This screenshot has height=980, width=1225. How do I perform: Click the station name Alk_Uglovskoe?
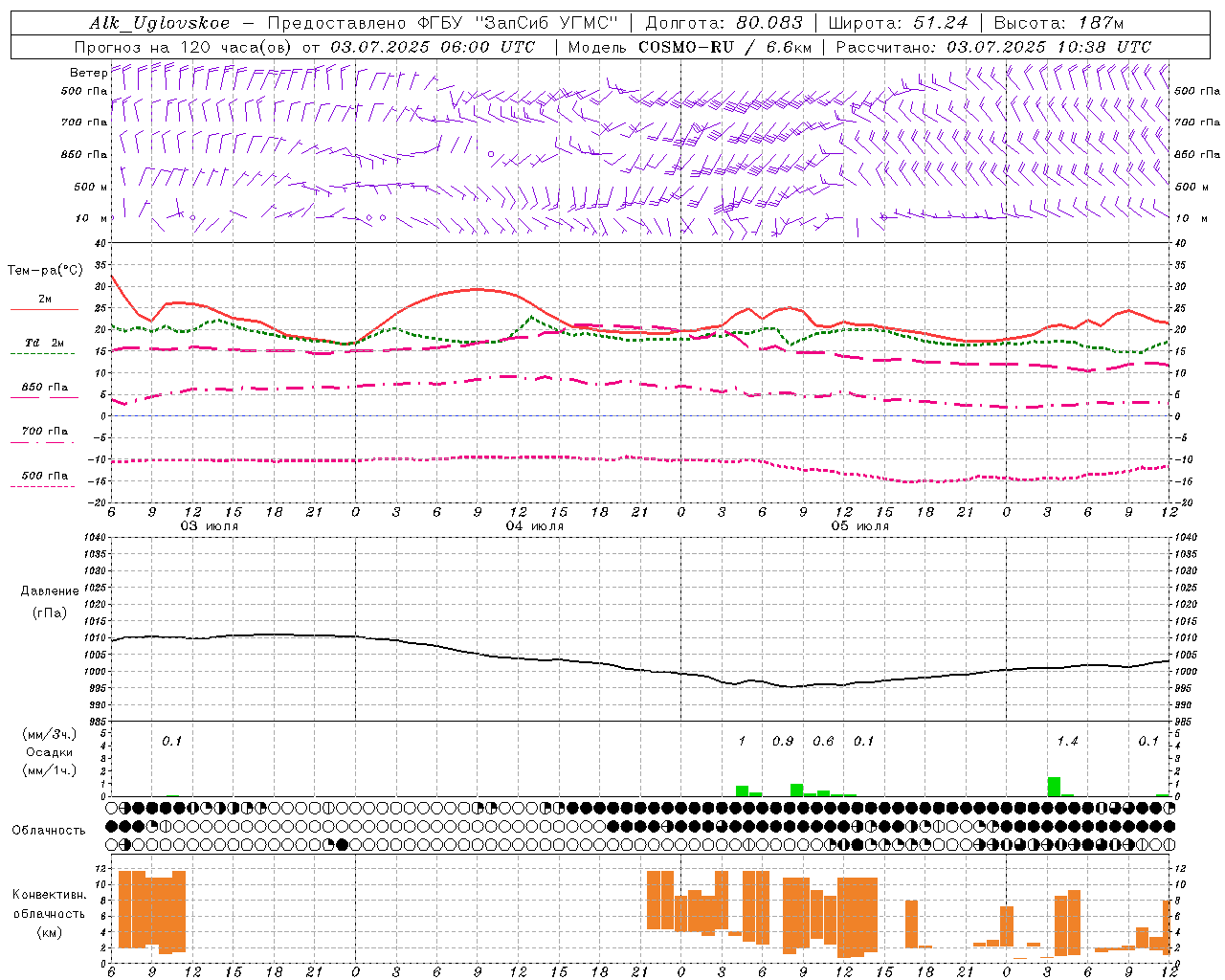[160, 23]
